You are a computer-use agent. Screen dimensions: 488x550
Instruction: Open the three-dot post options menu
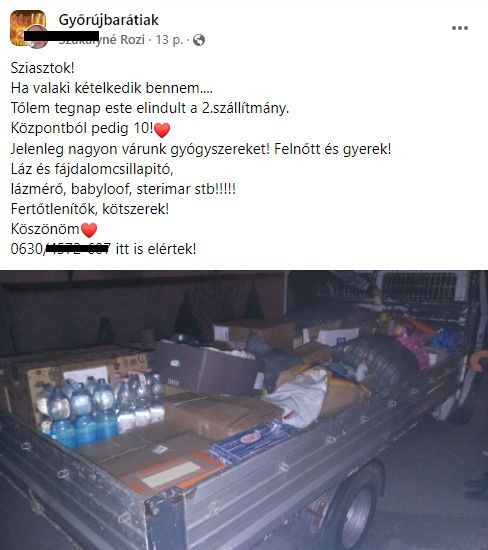(x=460, y=28)
